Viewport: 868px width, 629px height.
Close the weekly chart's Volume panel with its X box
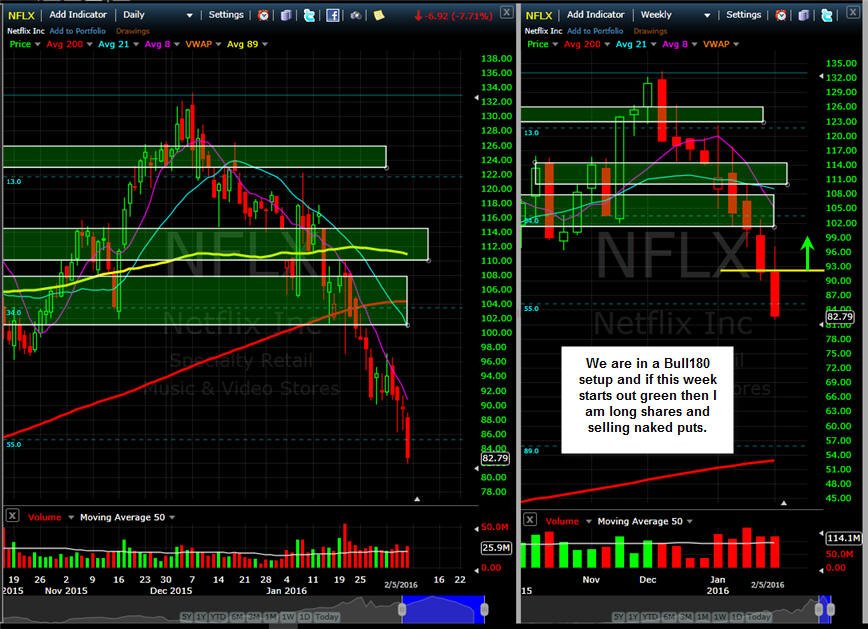click(530, 519)
